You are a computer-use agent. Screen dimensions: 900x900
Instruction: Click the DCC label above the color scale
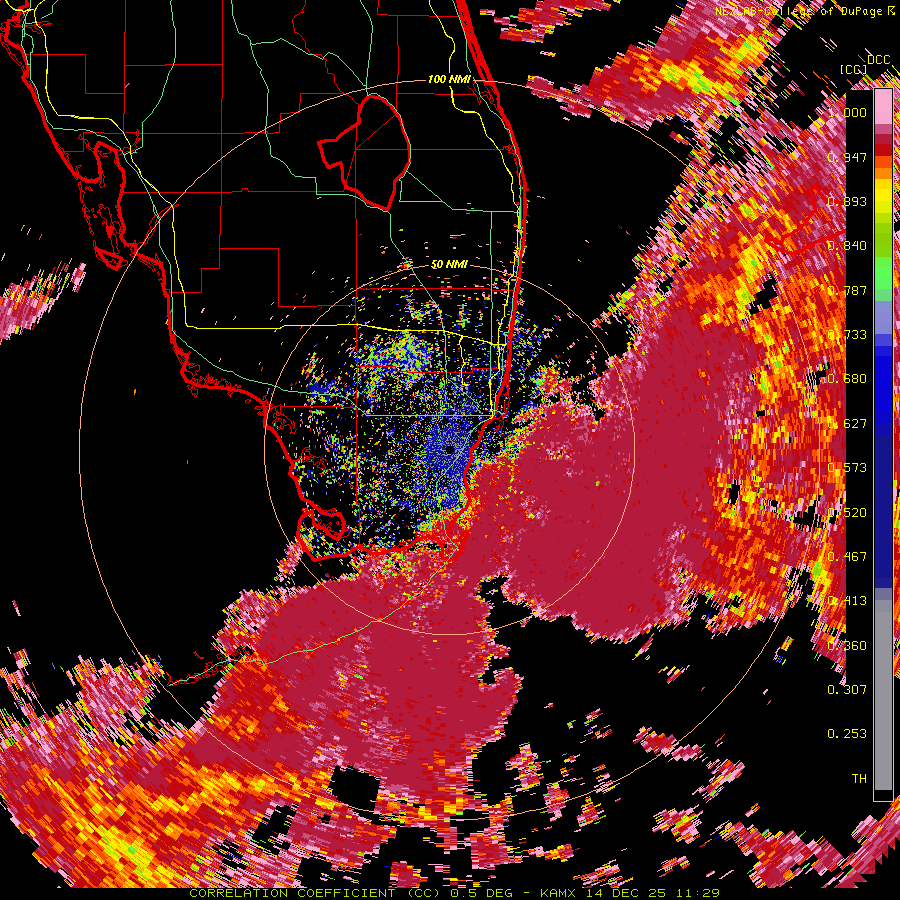(x=878, y=60)
